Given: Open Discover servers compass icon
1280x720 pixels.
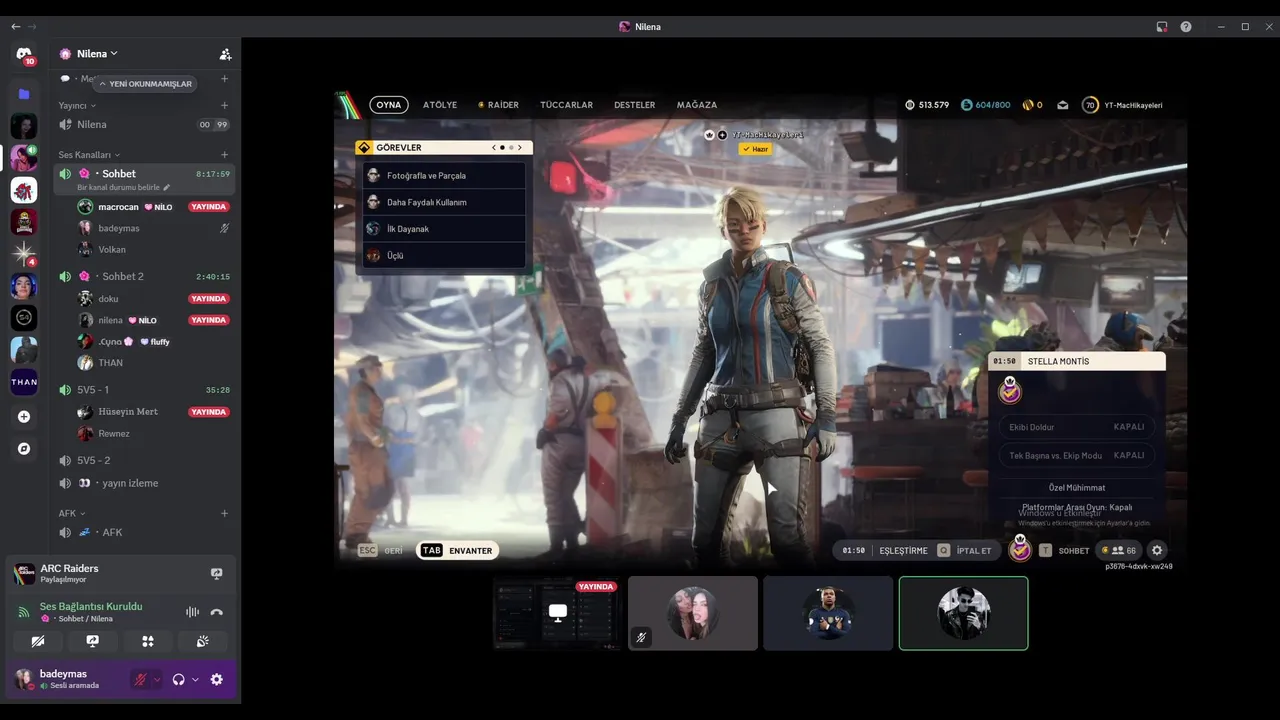Looking at the screenshot, I should click(x=24, y=449).
